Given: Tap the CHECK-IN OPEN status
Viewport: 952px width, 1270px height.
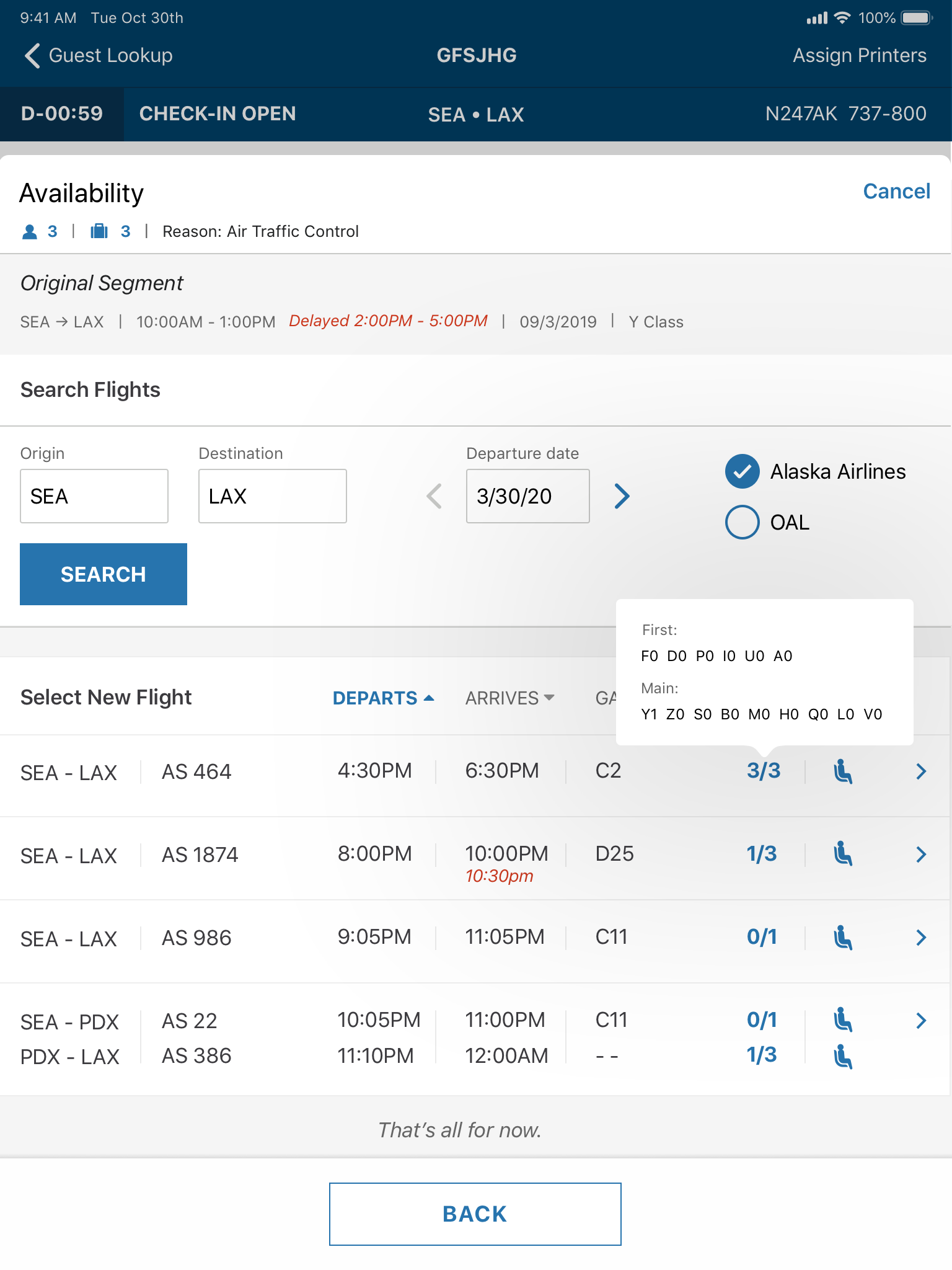Looking at the screenshot, I should click(218, 114).
